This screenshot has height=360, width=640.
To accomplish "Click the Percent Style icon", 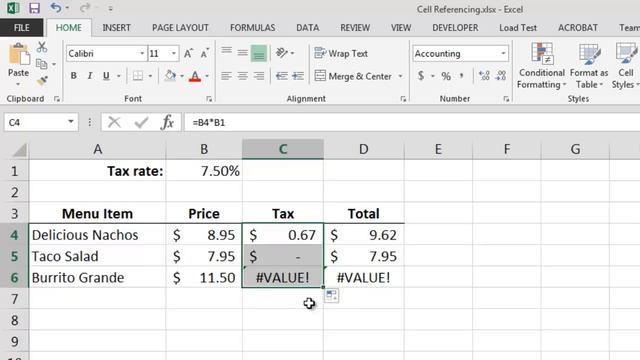I will (446, 76).
